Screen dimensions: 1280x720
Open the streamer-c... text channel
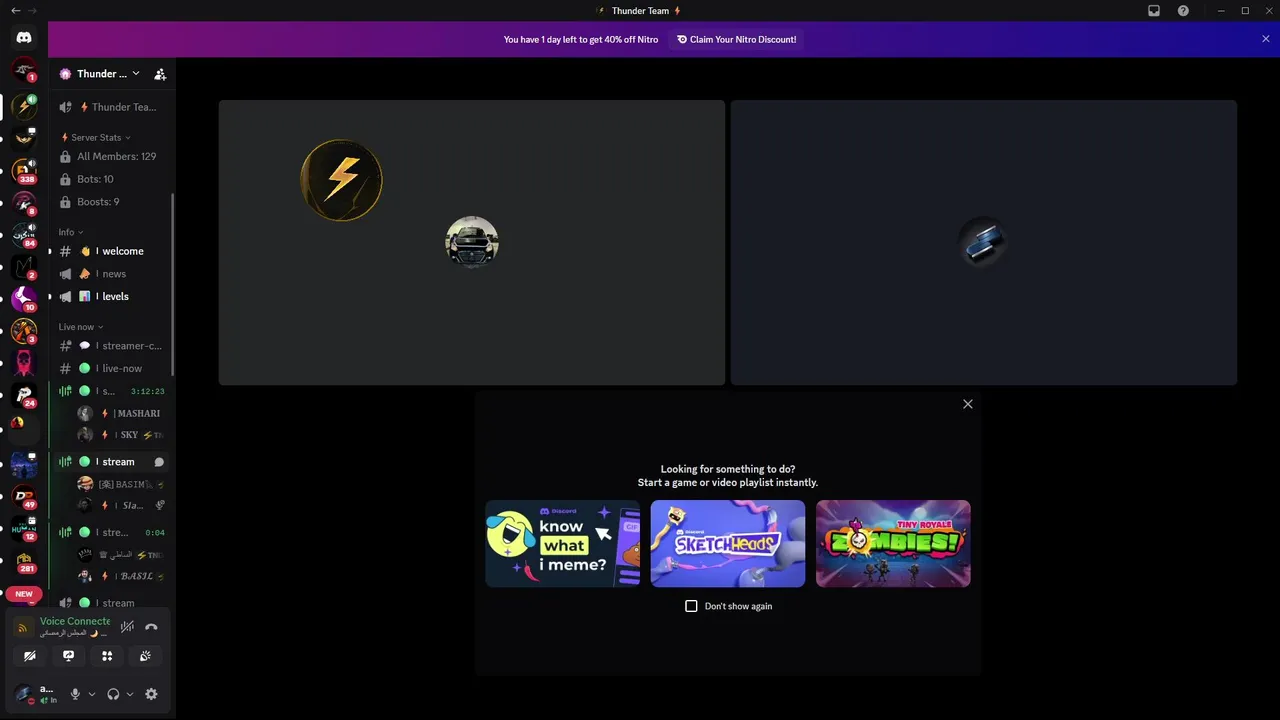(x=112, y=346)
